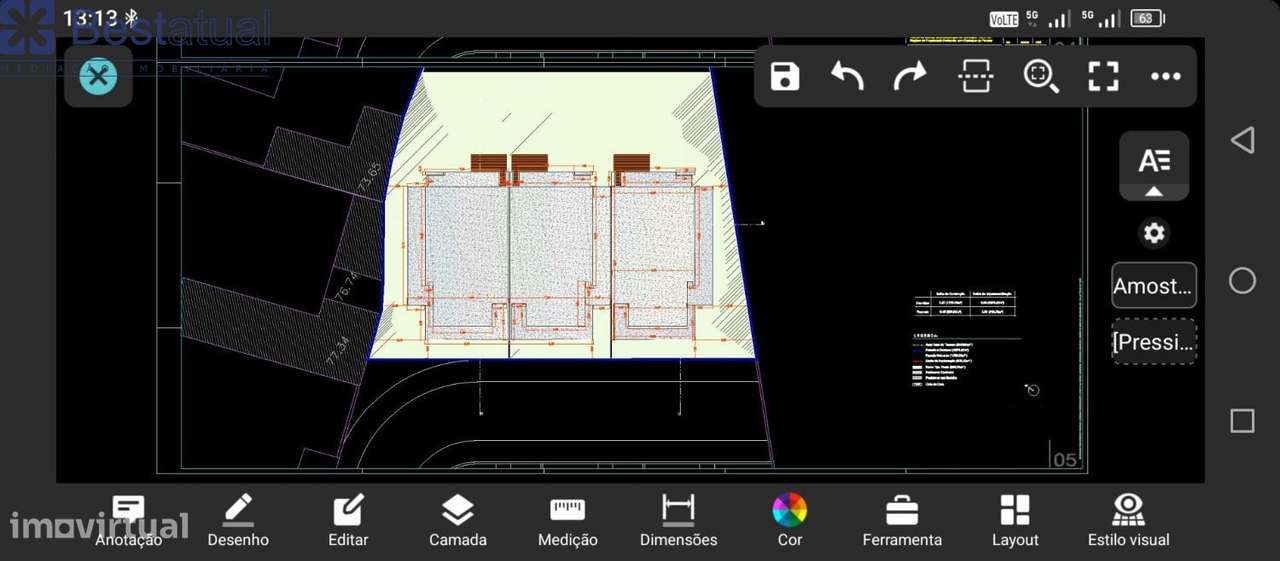This screenshot has width=1280, height=561.
Task: Tap the 13:13 clock in status bar
Action: tap(90, 18)
